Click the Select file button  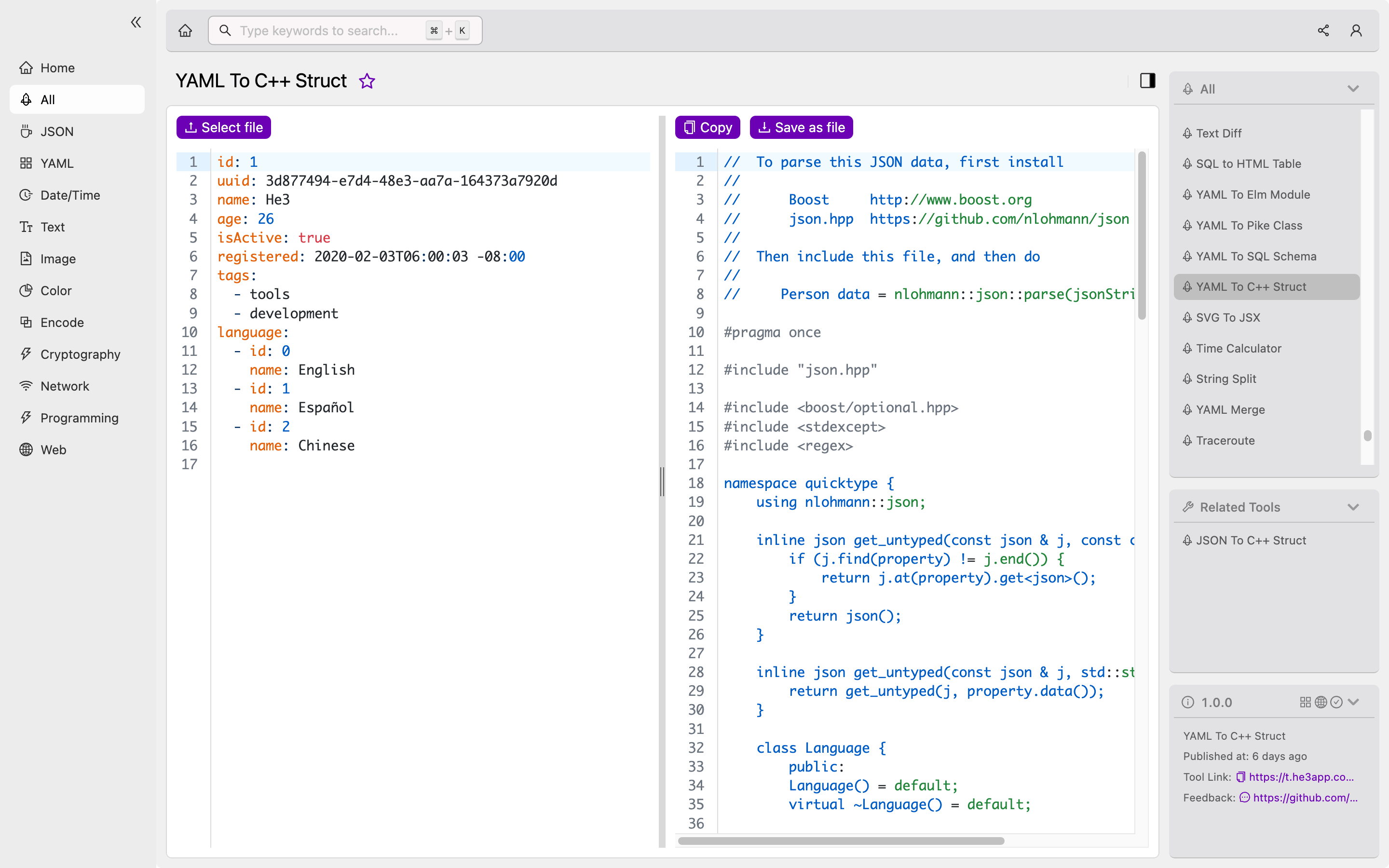click(x=224, y=127)
